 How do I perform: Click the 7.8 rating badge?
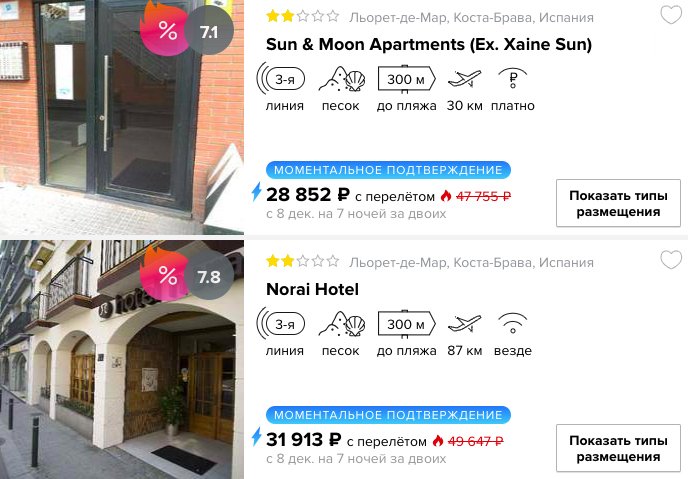(x=209, y=277)
